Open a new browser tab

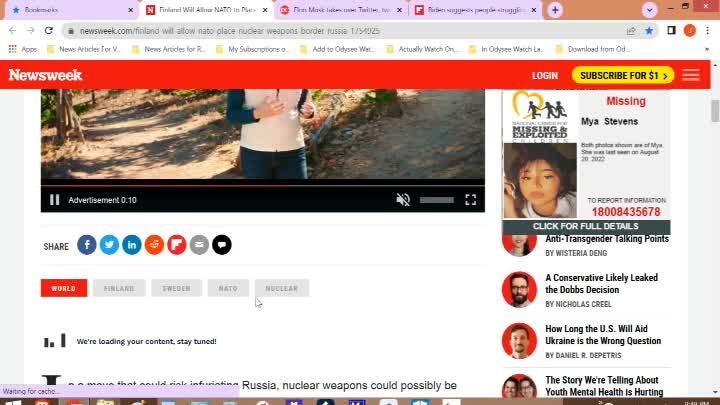pos(555,10)
